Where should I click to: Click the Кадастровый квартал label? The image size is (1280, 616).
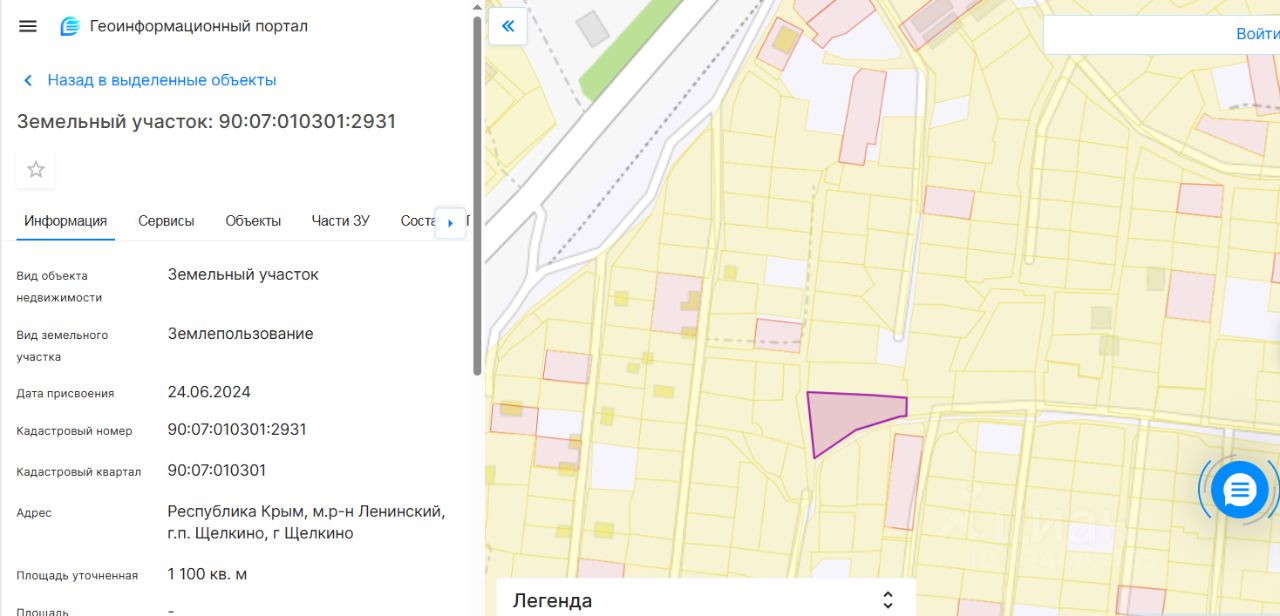(x=79, y=472)
